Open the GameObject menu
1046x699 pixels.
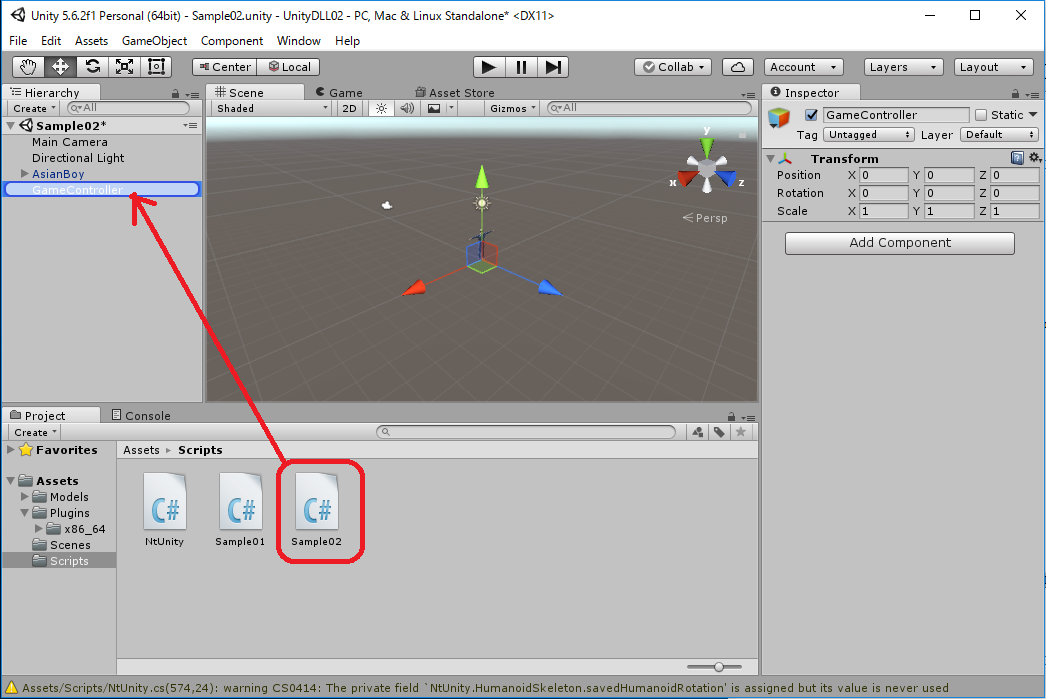click(x=154, y=41)
